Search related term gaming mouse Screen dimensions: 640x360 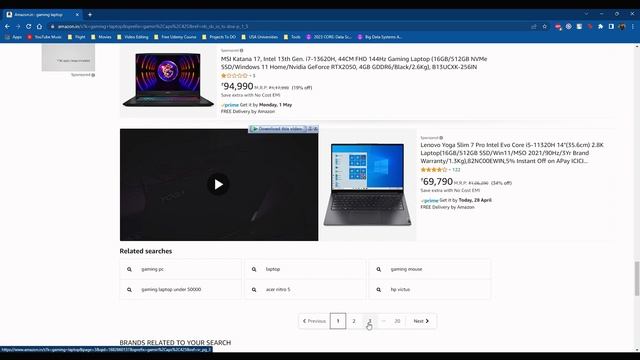tap(430, 269)
